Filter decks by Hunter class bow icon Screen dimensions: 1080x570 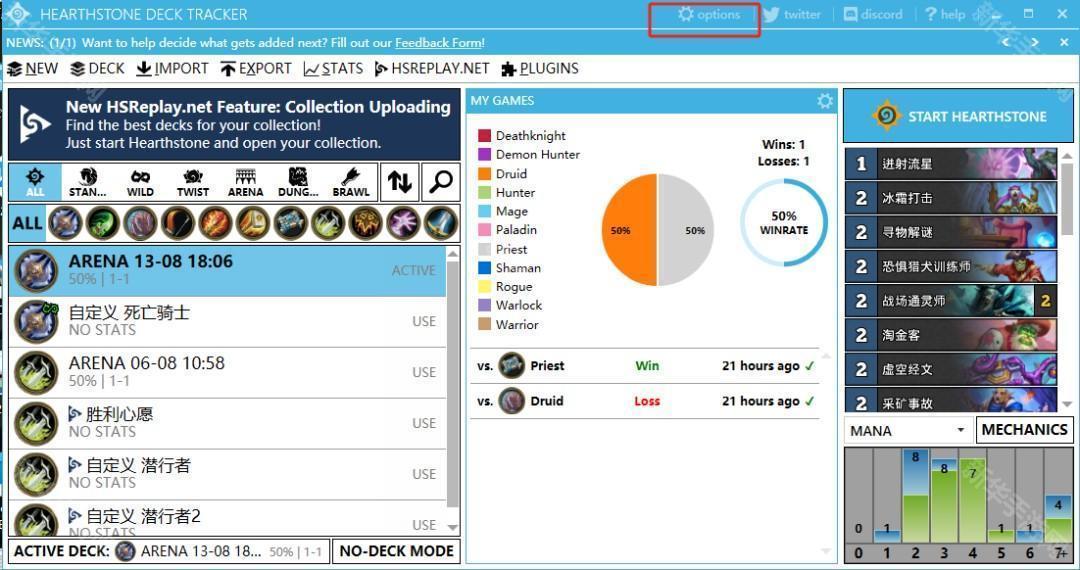coord(177,223)
